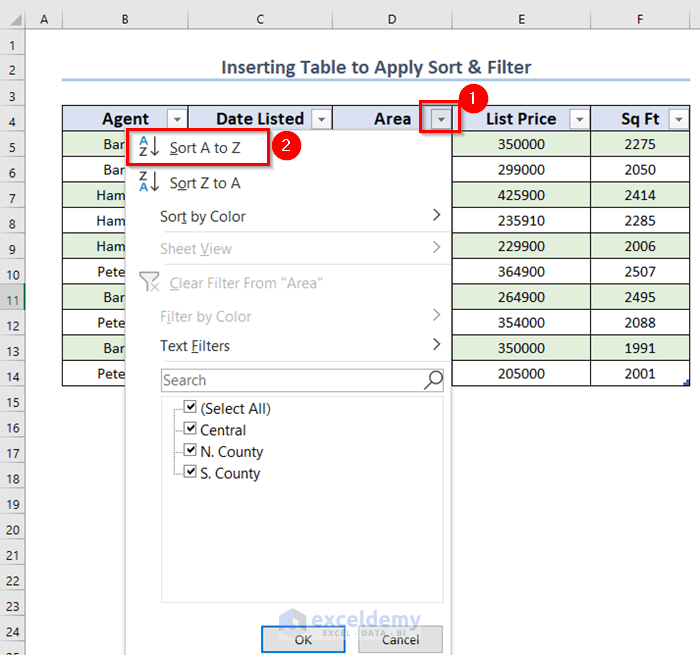Click into the filter Search box
Image resolution: width=700 pixels, height=655 pixels.
click(302, 380)
